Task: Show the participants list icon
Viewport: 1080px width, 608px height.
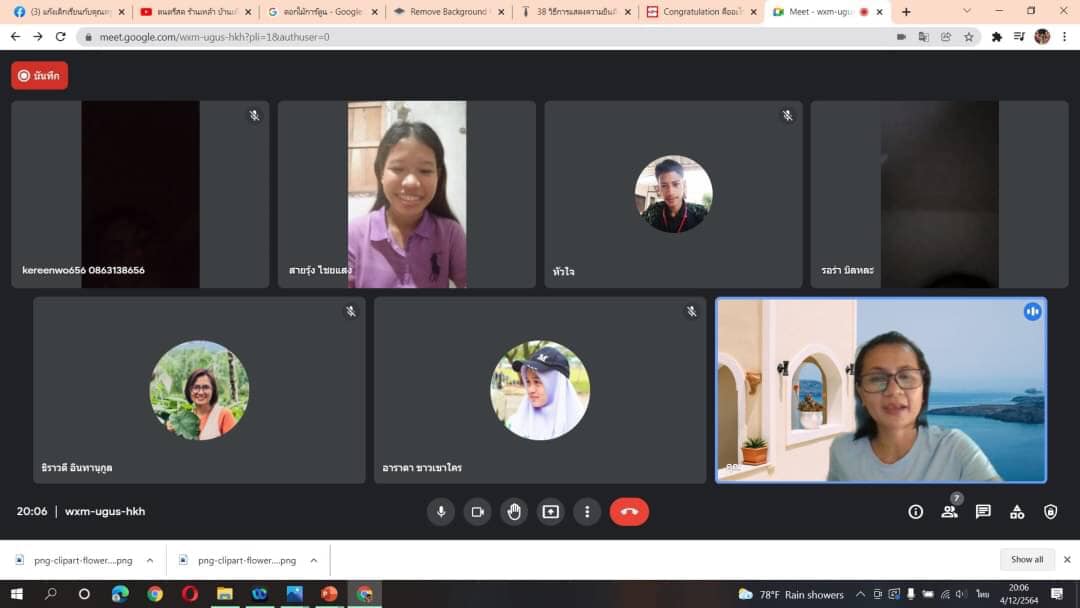Action: click(x=949, y=512)
